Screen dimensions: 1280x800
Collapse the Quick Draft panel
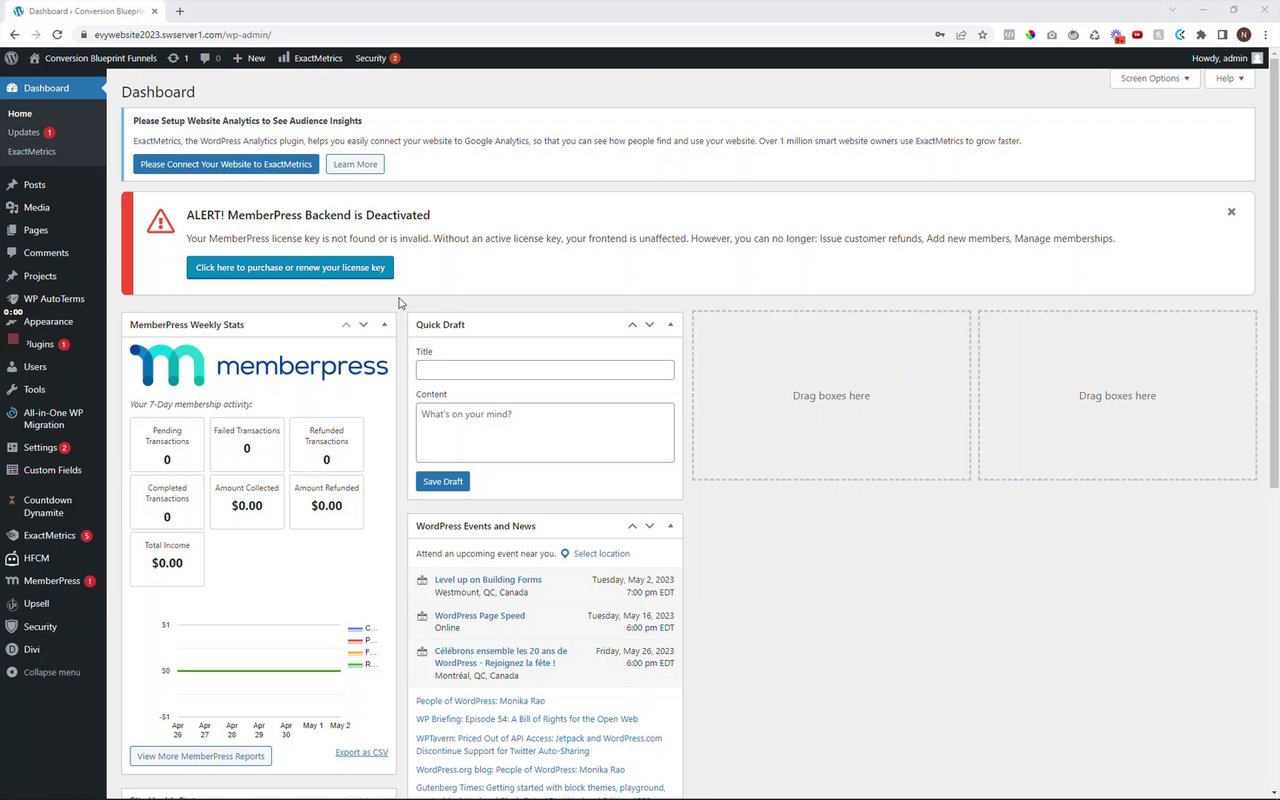pyautogui.click(x=671, y=325)
